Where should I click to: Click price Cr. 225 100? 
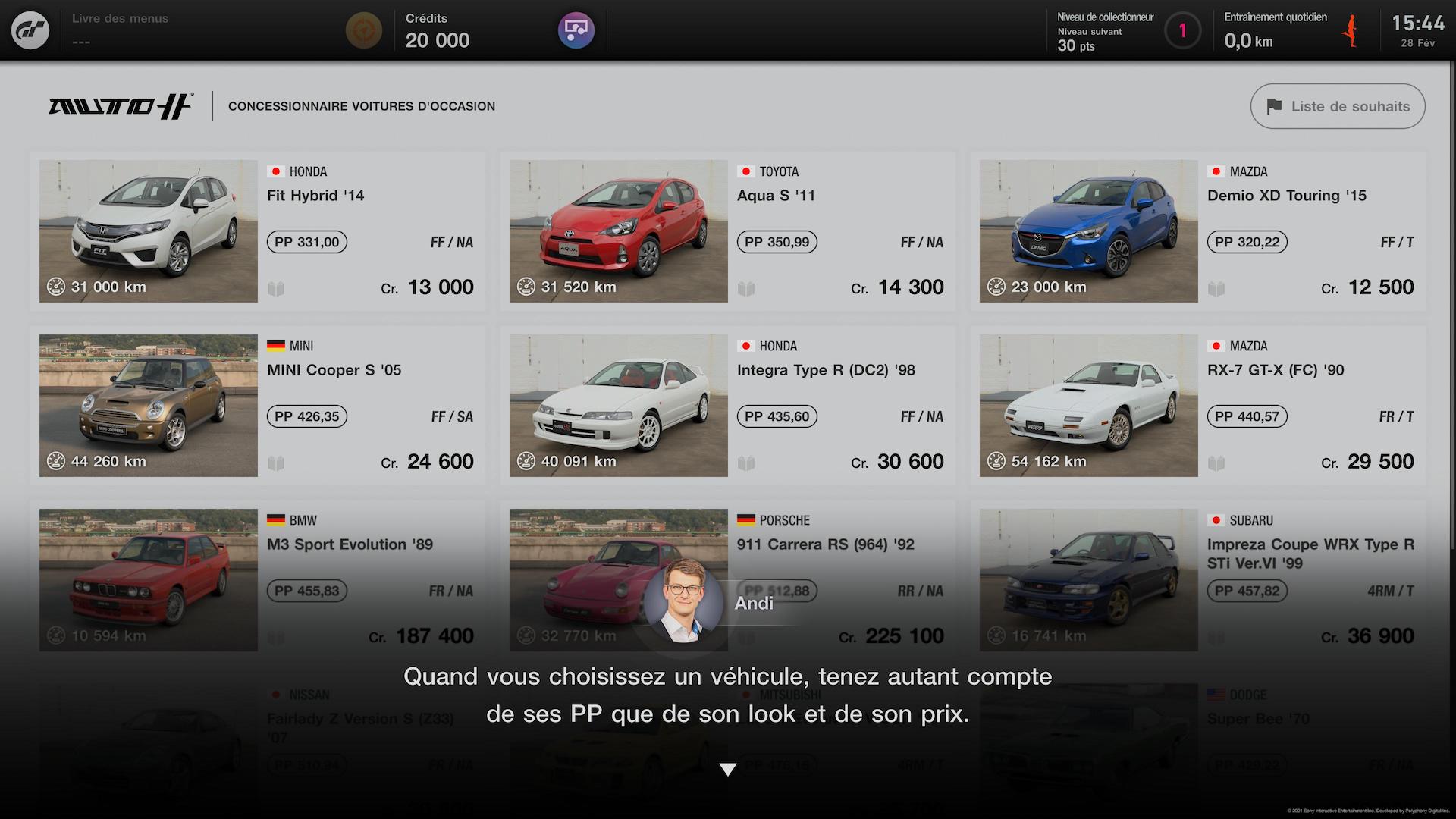click(892, 636)
